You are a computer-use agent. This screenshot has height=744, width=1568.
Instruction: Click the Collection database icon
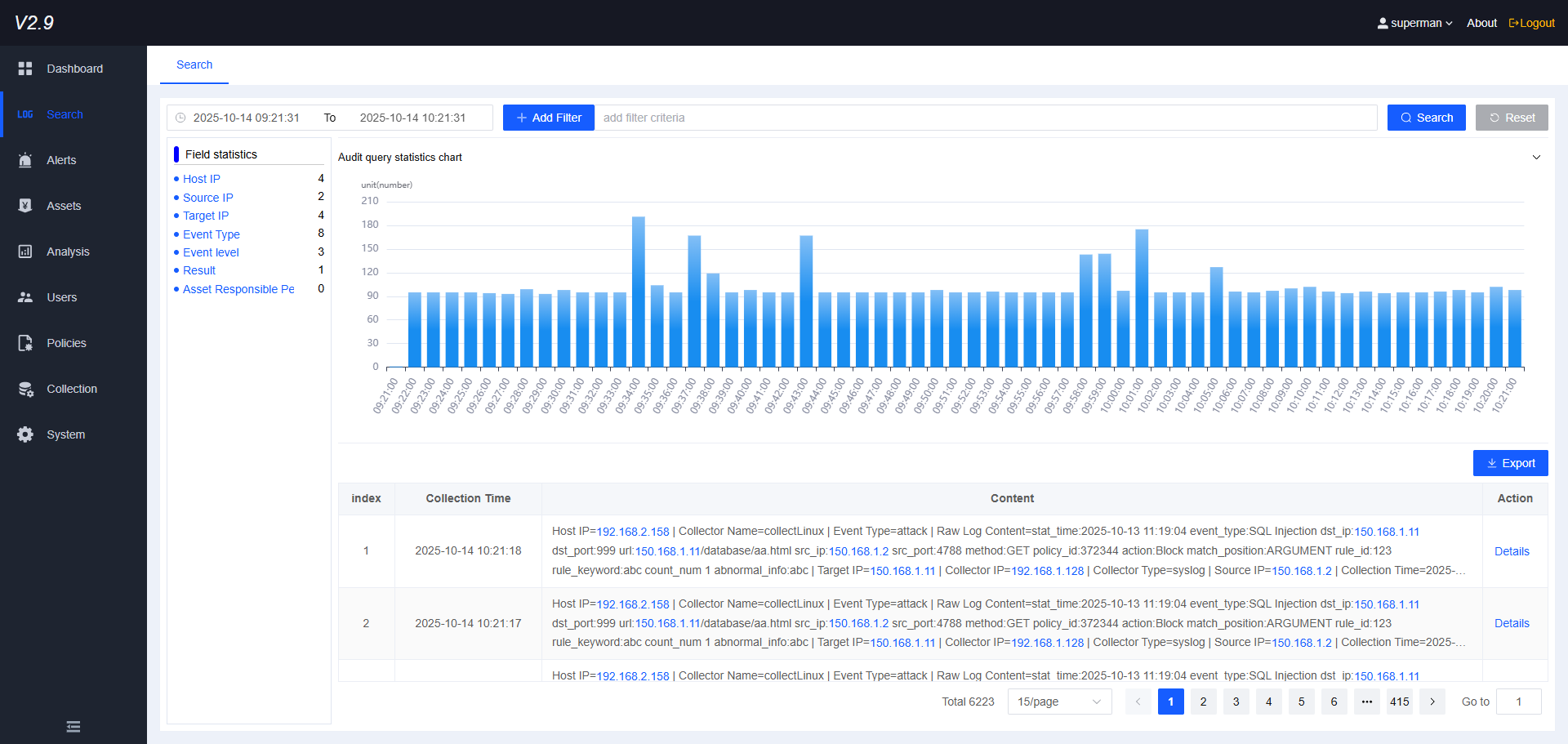(x=25, y=389)
